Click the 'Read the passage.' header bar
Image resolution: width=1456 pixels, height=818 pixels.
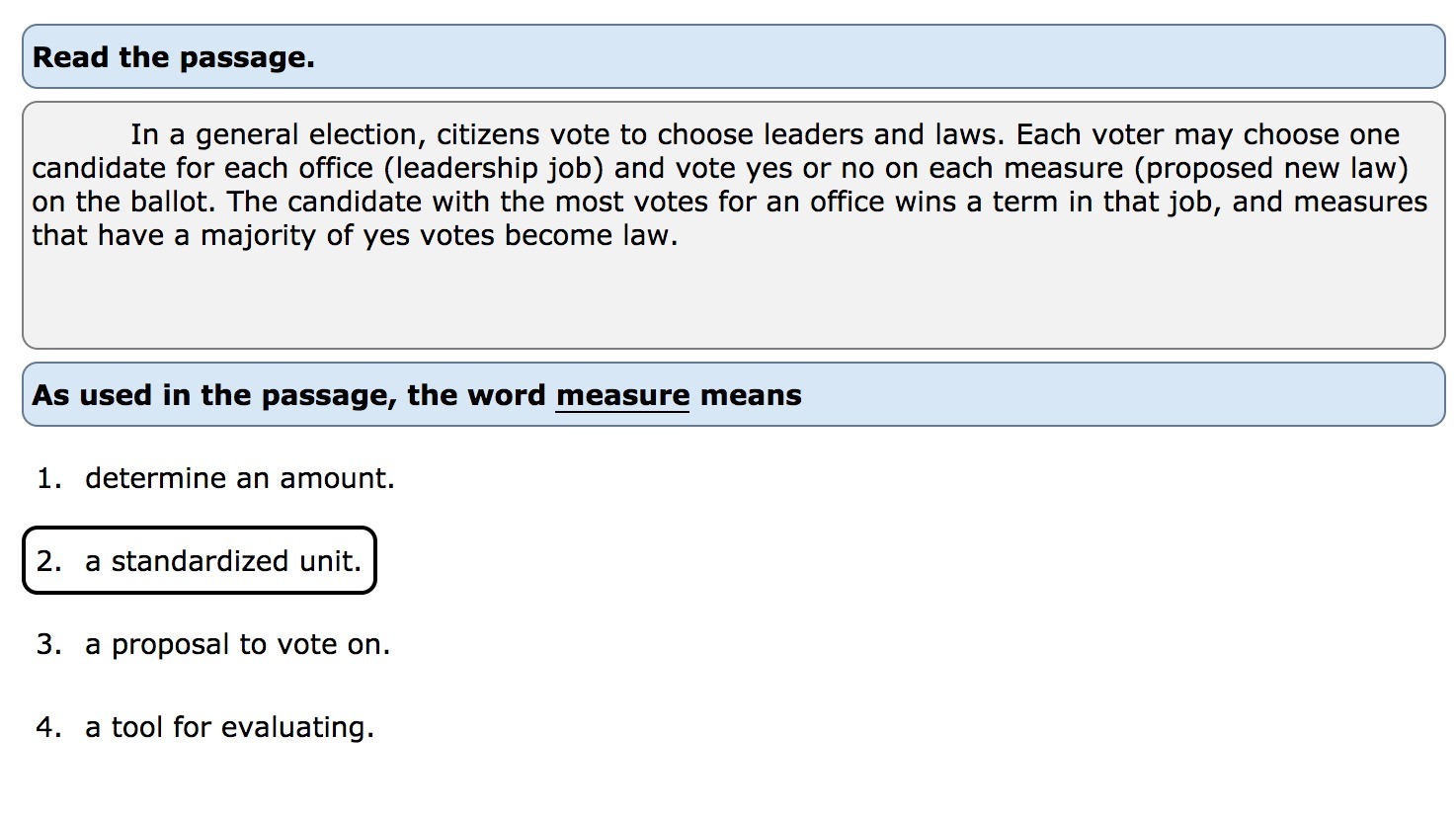(733, 57)
